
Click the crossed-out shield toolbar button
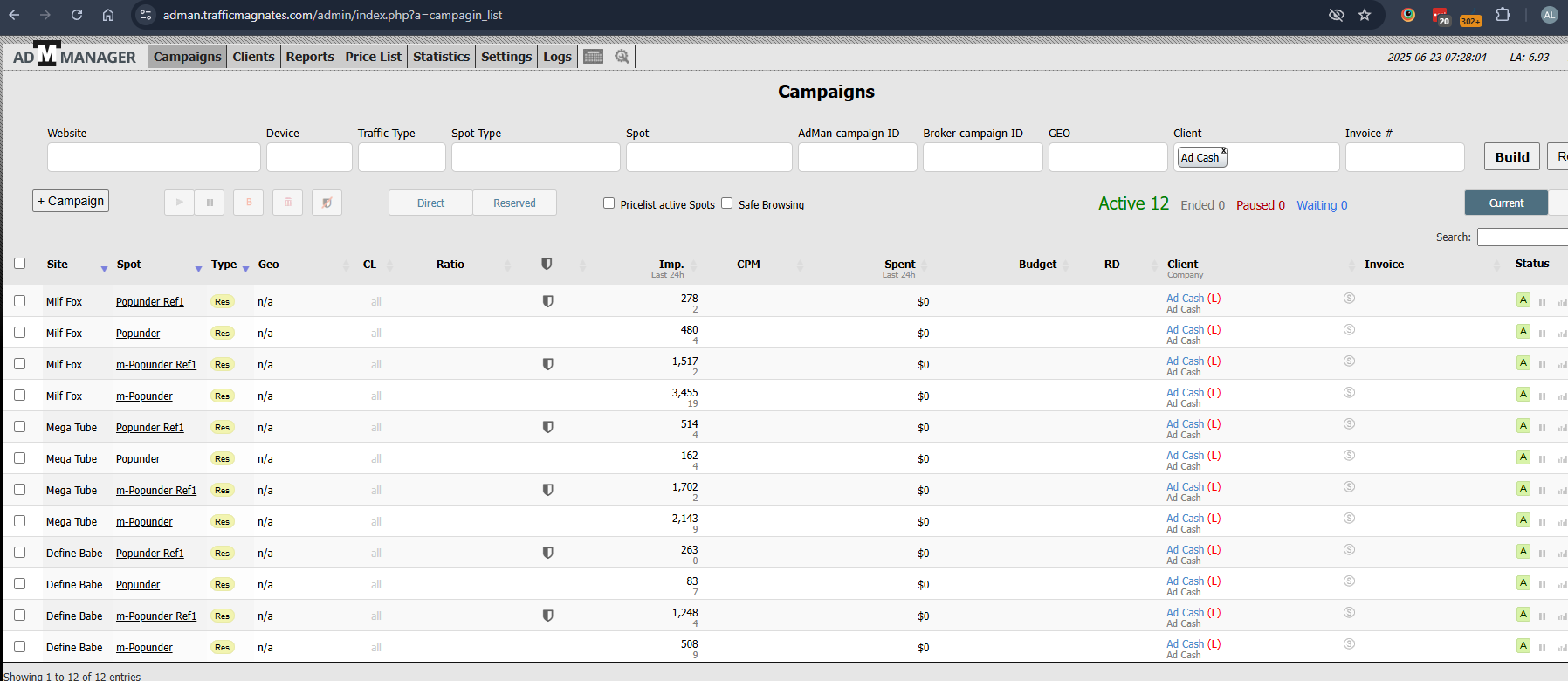(327, 203)
